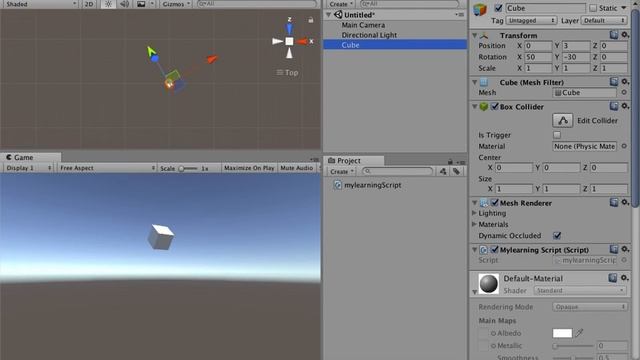Click the Albedo white color swatch
The width and height of the screenshot is (640, 360).
(x=562, y=333)
